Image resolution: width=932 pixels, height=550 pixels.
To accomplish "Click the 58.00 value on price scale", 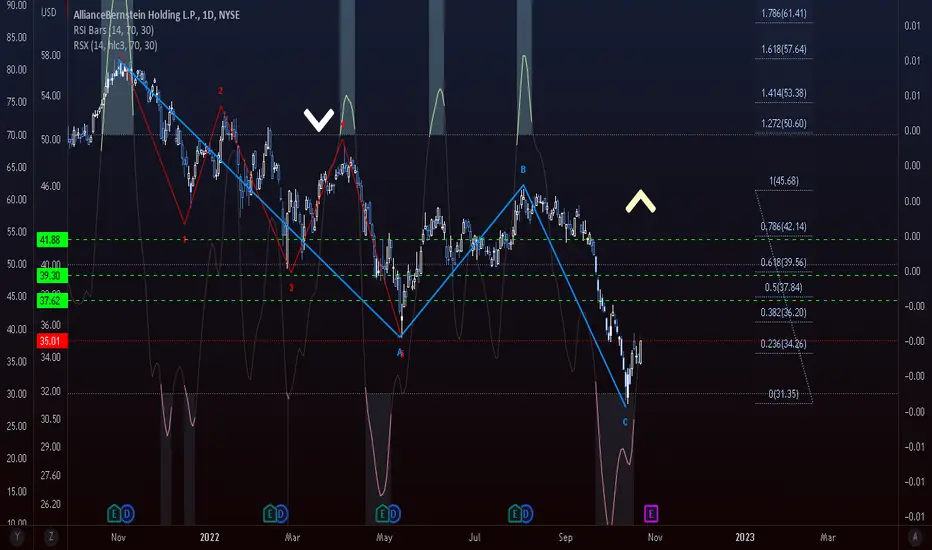I will tap(51, 55).
